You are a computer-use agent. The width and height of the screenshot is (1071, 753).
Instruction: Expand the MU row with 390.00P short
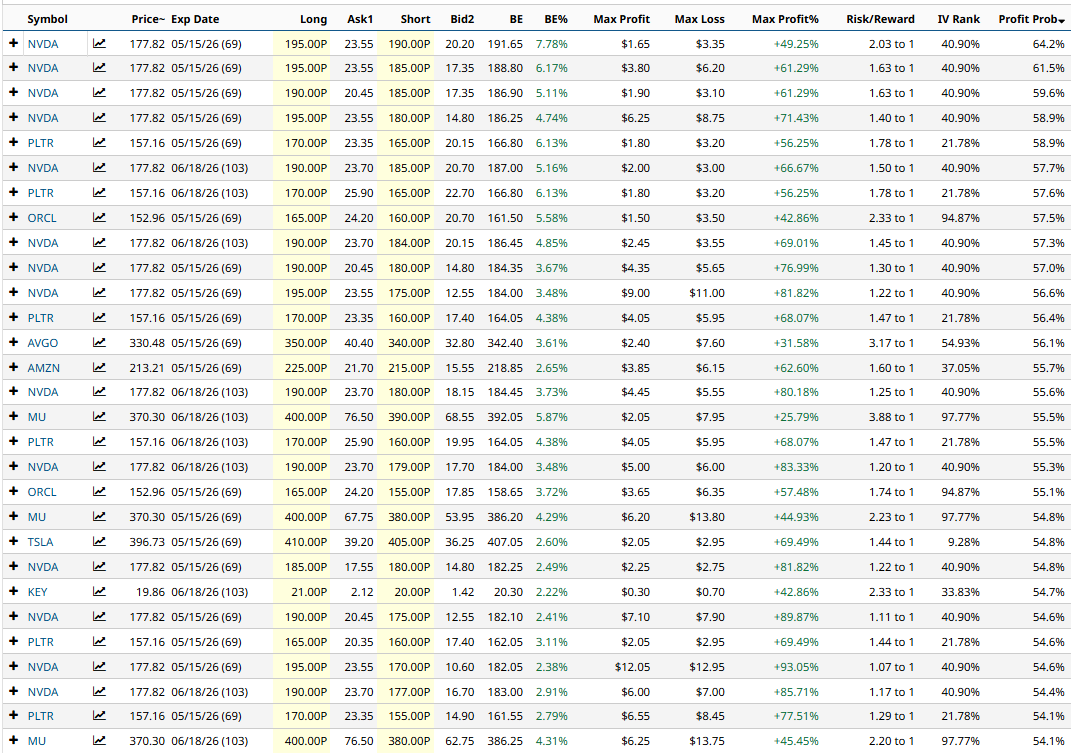[x=13, y=417]
